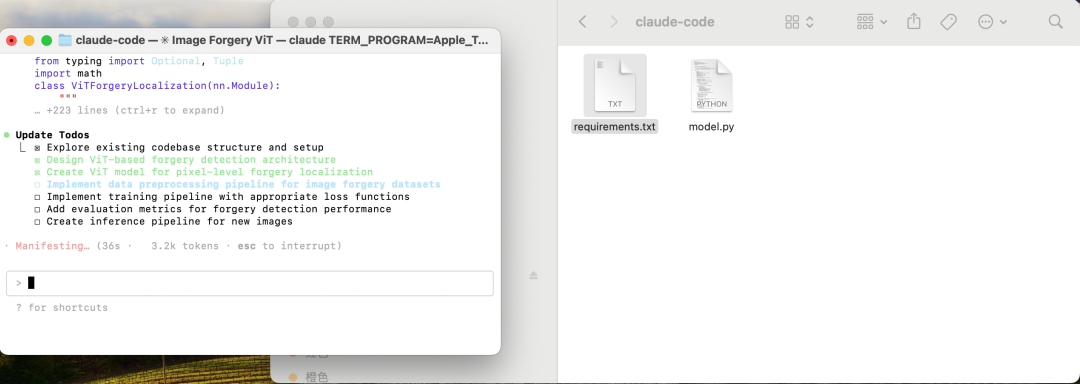This screenshot has height=384, width=1080.
Task: Click the 'Create inference pipeline' todo checkbox
Action: [x=37, y=222]
